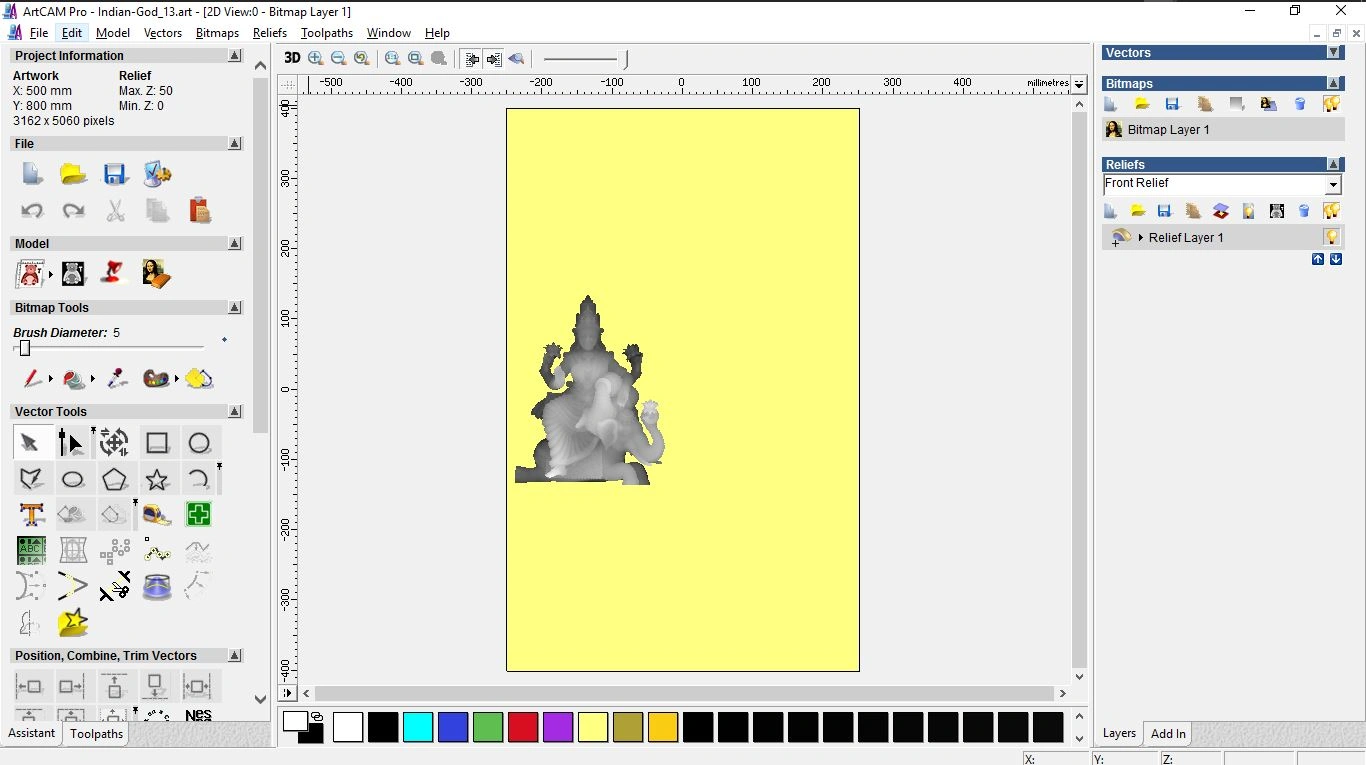Open the Front Relief dropdown
This screenshot has height=765, width=1366.
click(x=1332, y=185)
